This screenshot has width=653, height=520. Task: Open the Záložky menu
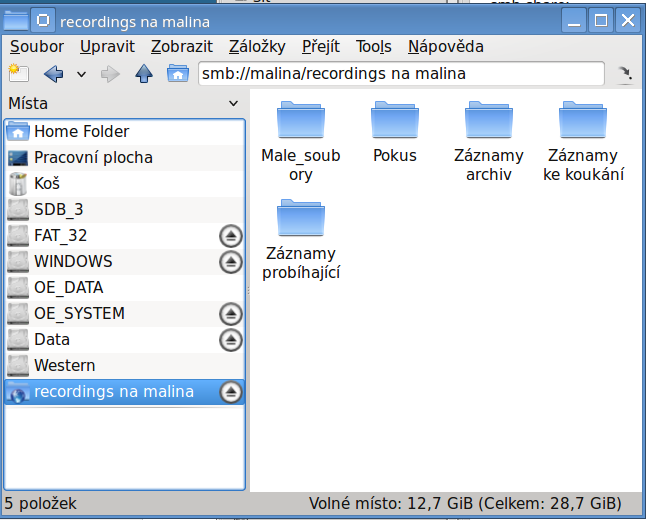(257, 46)
